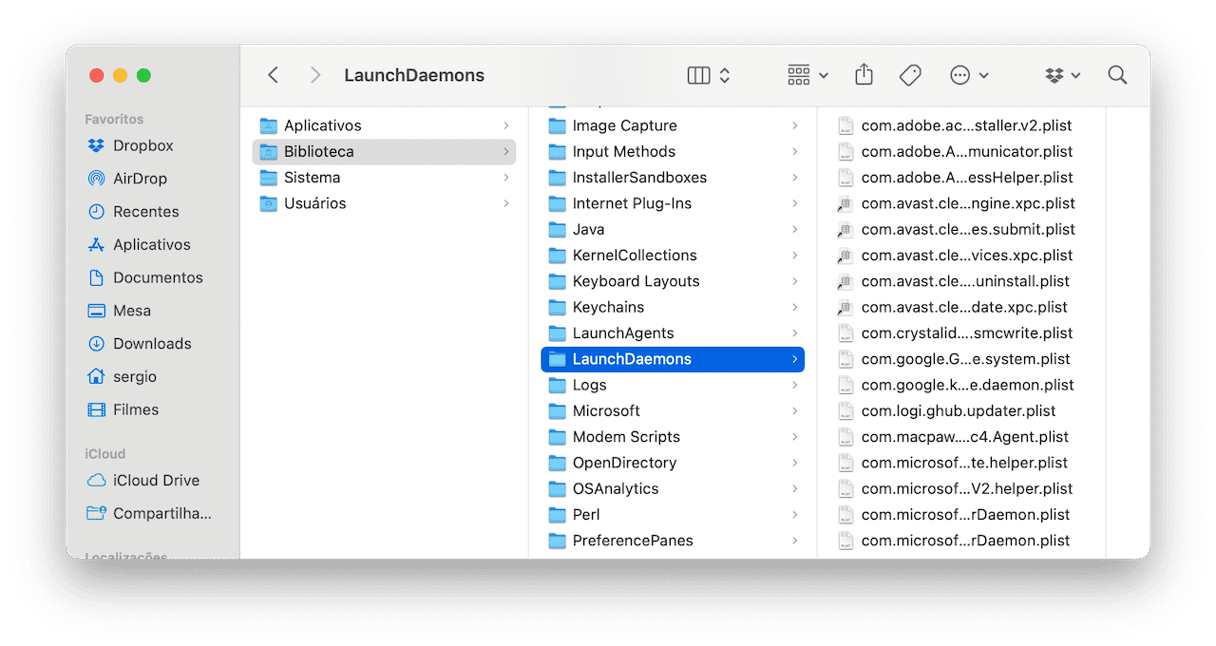The image size is (1216, 646).
Task: Open the group-by grid dropdown
Action: click(x=808, y=75)
